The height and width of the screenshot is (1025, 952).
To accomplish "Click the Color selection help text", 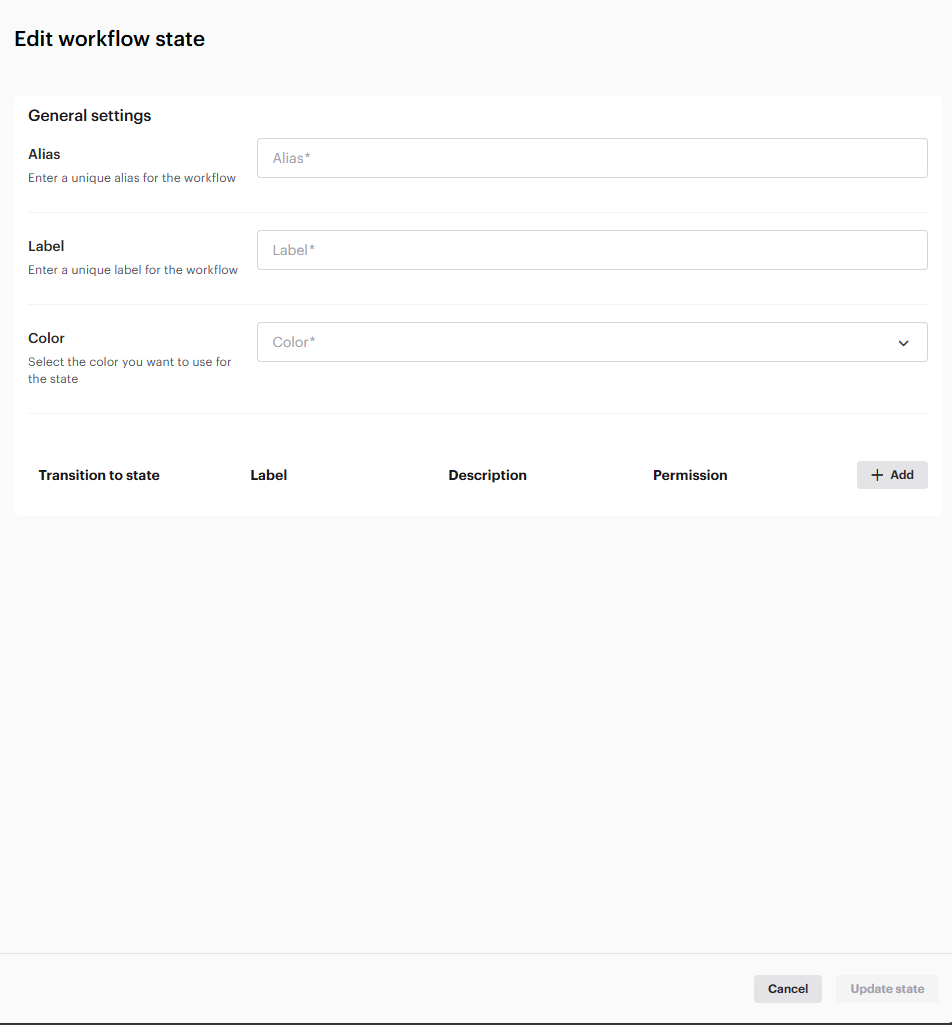I will (129, 370).
